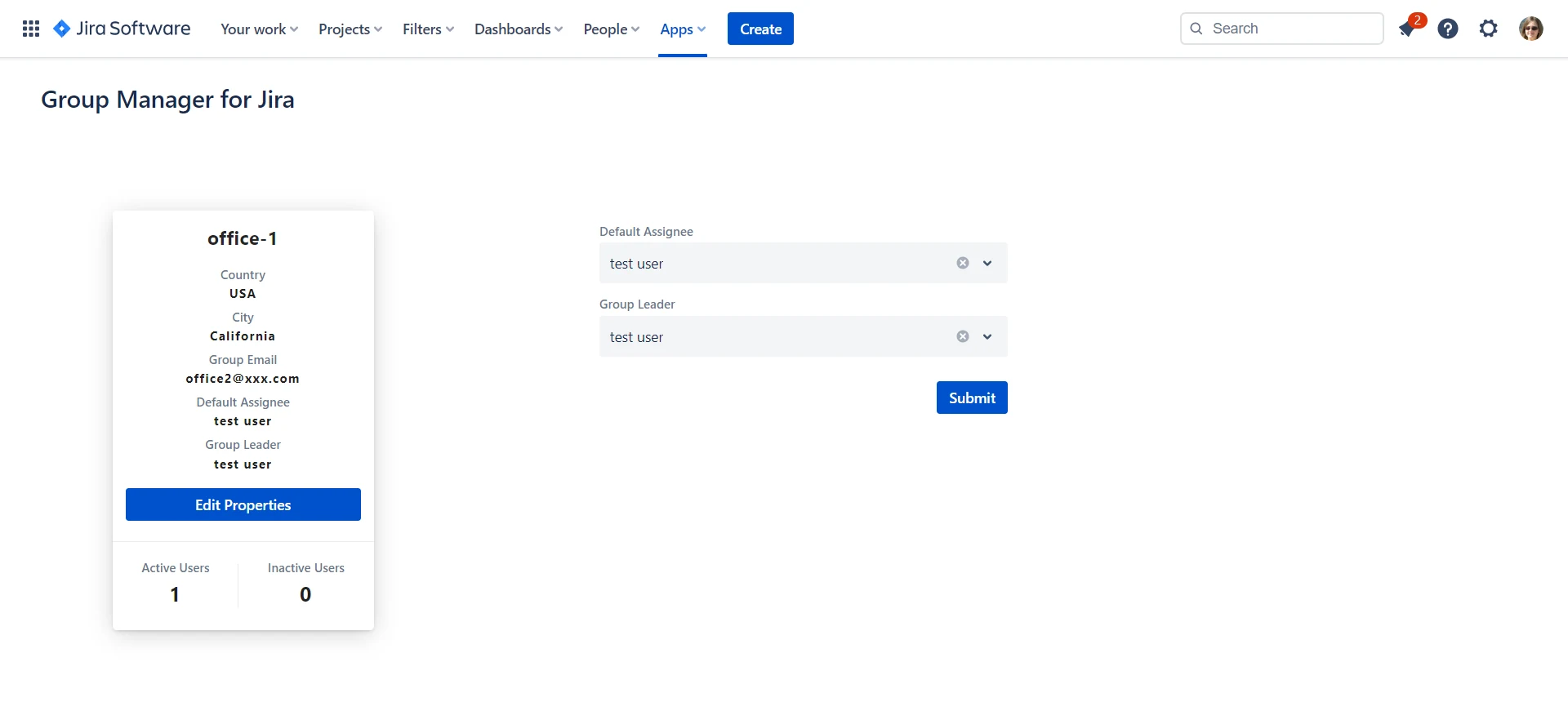
Task: Open the People menu
Action: tap(612, 29)
